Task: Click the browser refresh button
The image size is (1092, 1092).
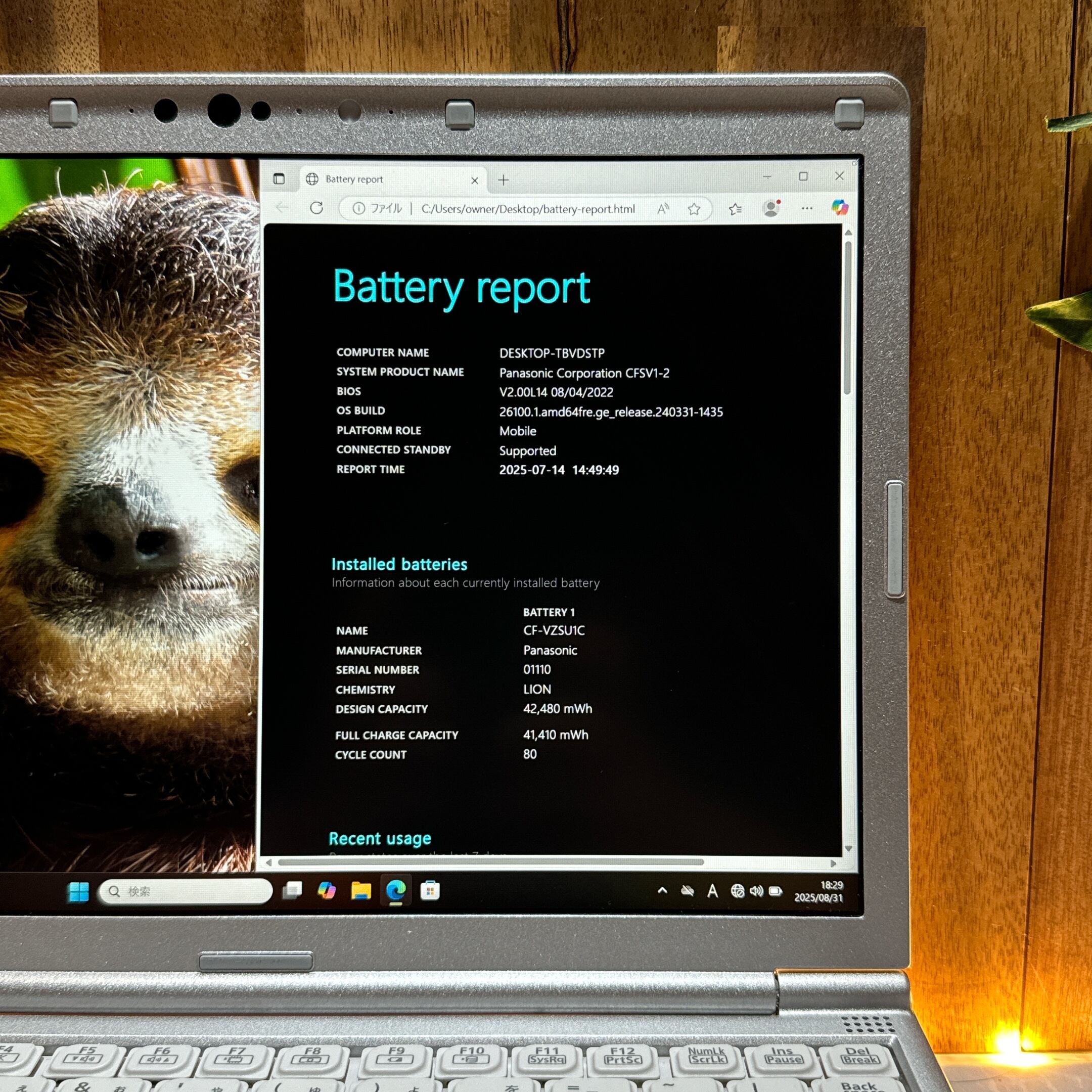Action: [x=316, y=208]
